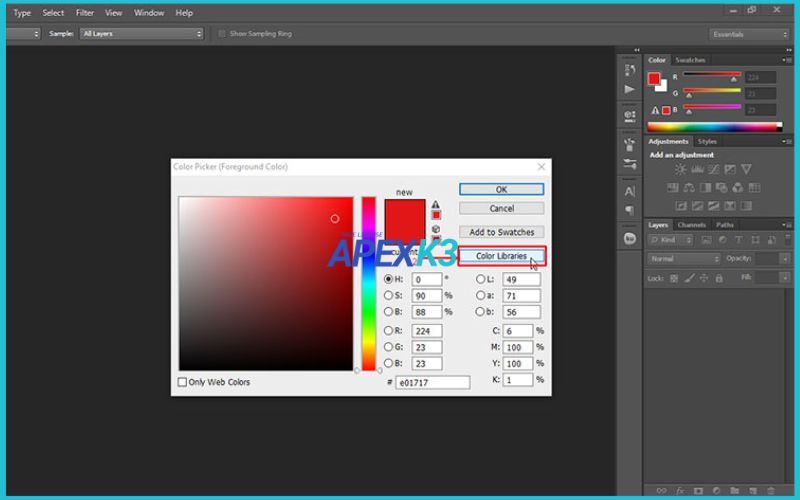Viewport: 800px width, 500px height.
Task: Click the vertical hue slider strip
Action: pos(368,284)
